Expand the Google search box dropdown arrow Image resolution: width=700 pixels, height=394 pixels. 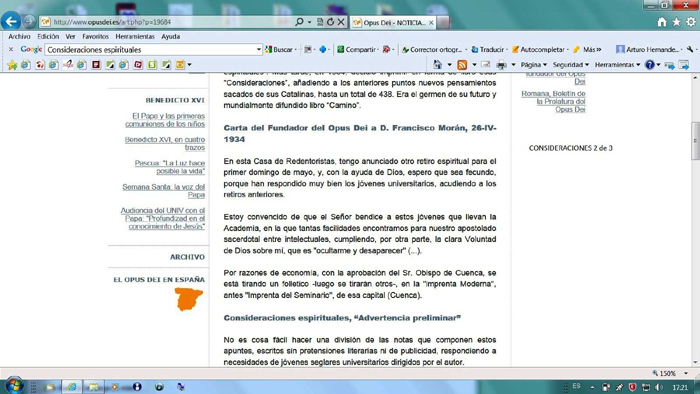[259, 50]
